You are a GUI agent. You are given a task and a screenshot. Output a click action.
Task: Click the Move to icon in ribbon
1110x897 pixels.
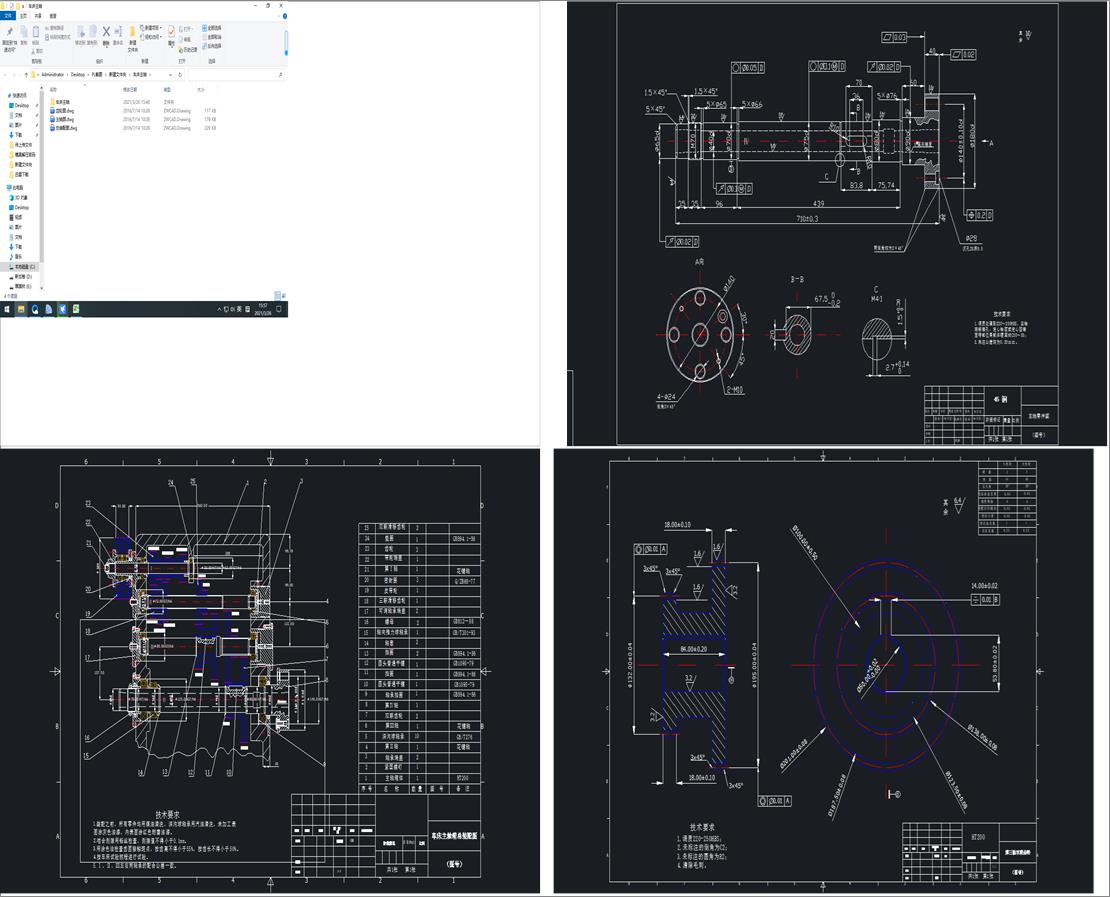pyautogui.click(x=81, y=35)
